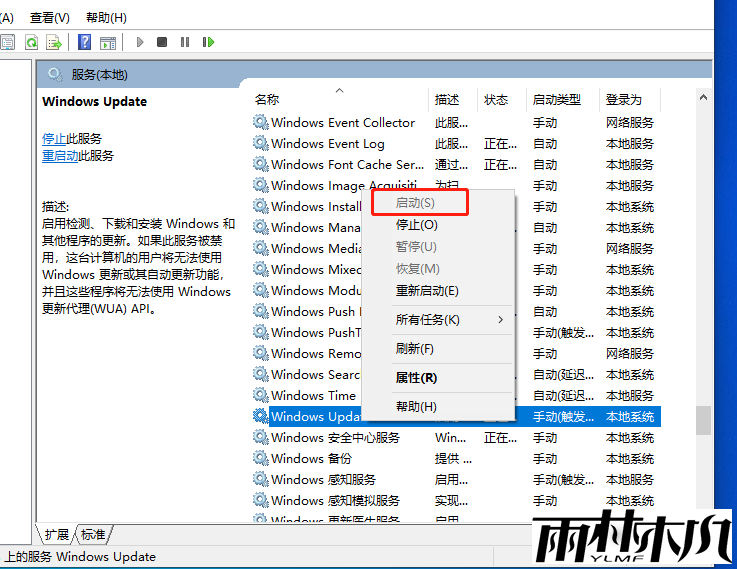Viewport: 737px width, 569px height.
Task: Select the Windows Time service row
Action: (456, 396)
